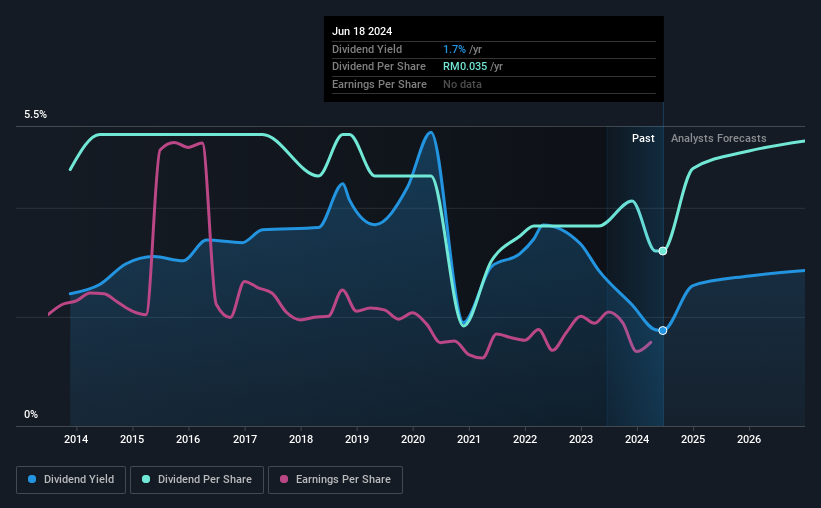The width and height of the screenshot is (821, 508).
Task: Click the 2014 x-axis label
Action: point(76,439)
